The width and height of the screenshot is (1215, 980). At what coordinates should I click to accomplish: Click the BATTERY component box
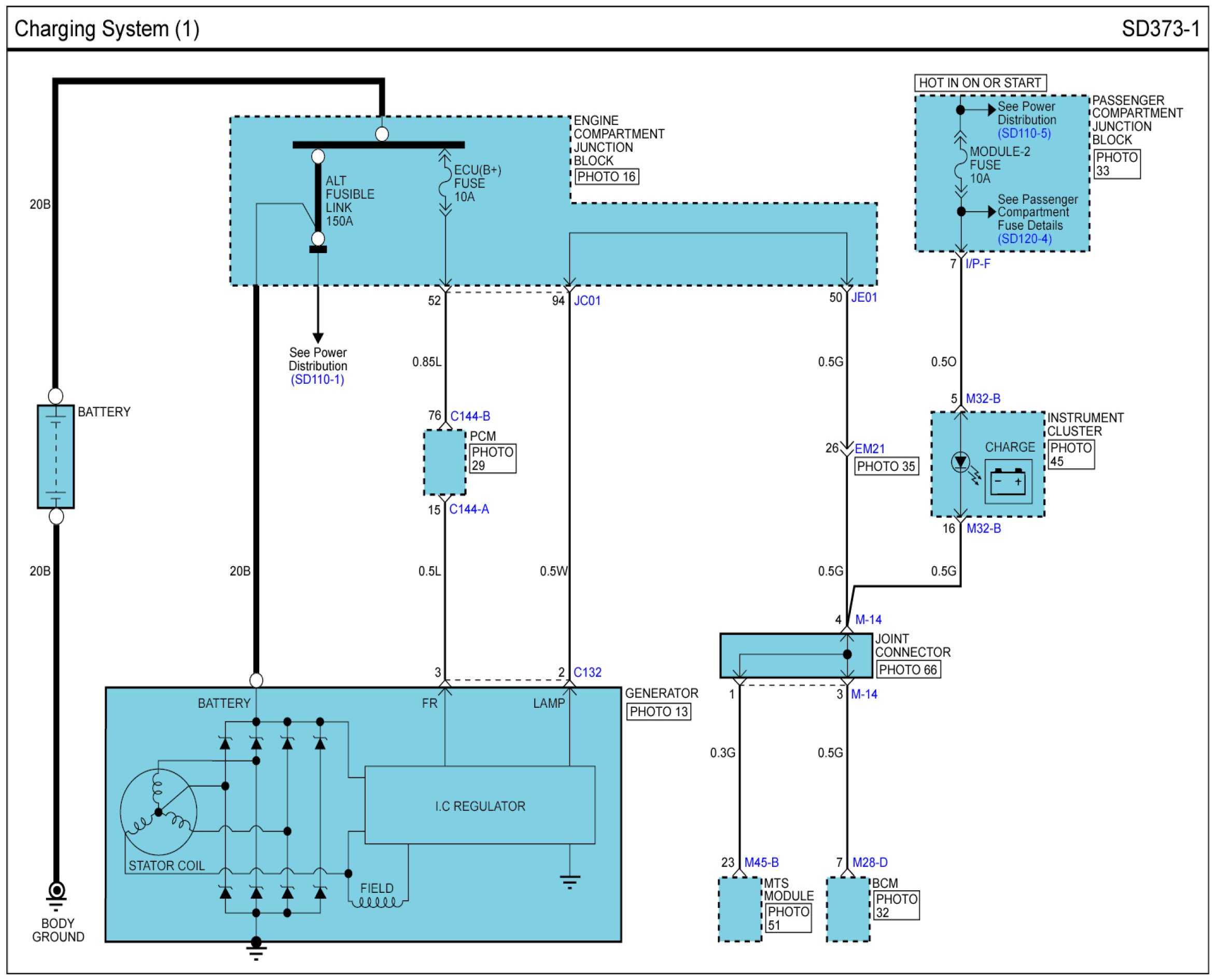(56, 457)
